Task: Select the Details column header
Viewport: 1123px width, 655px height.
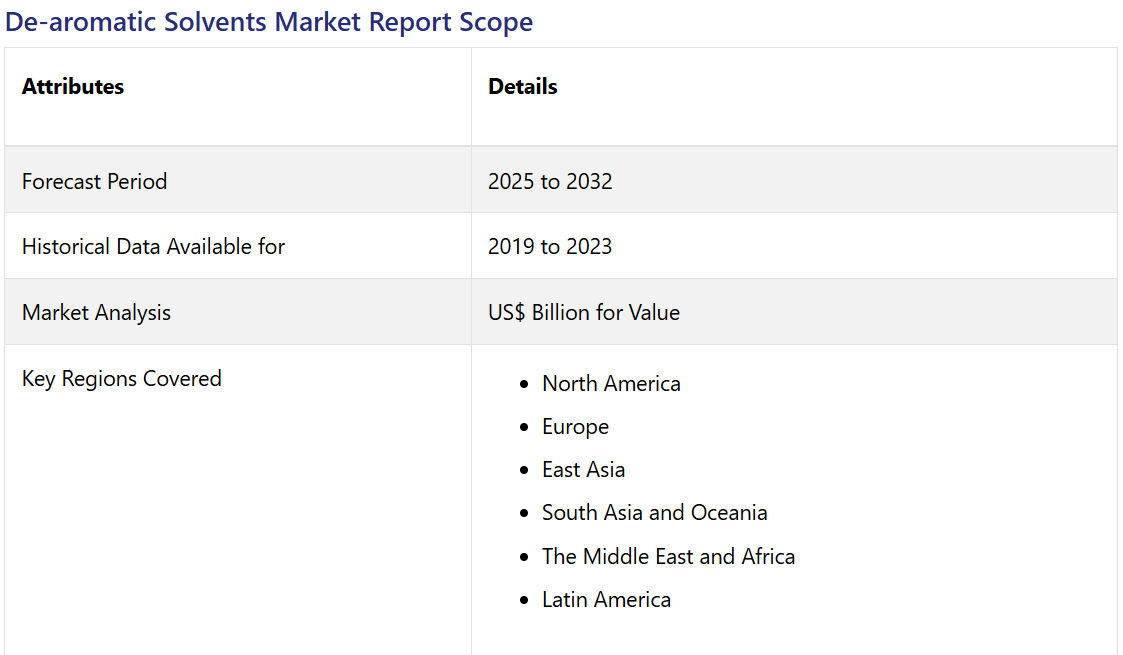Action: coord(522,87)
